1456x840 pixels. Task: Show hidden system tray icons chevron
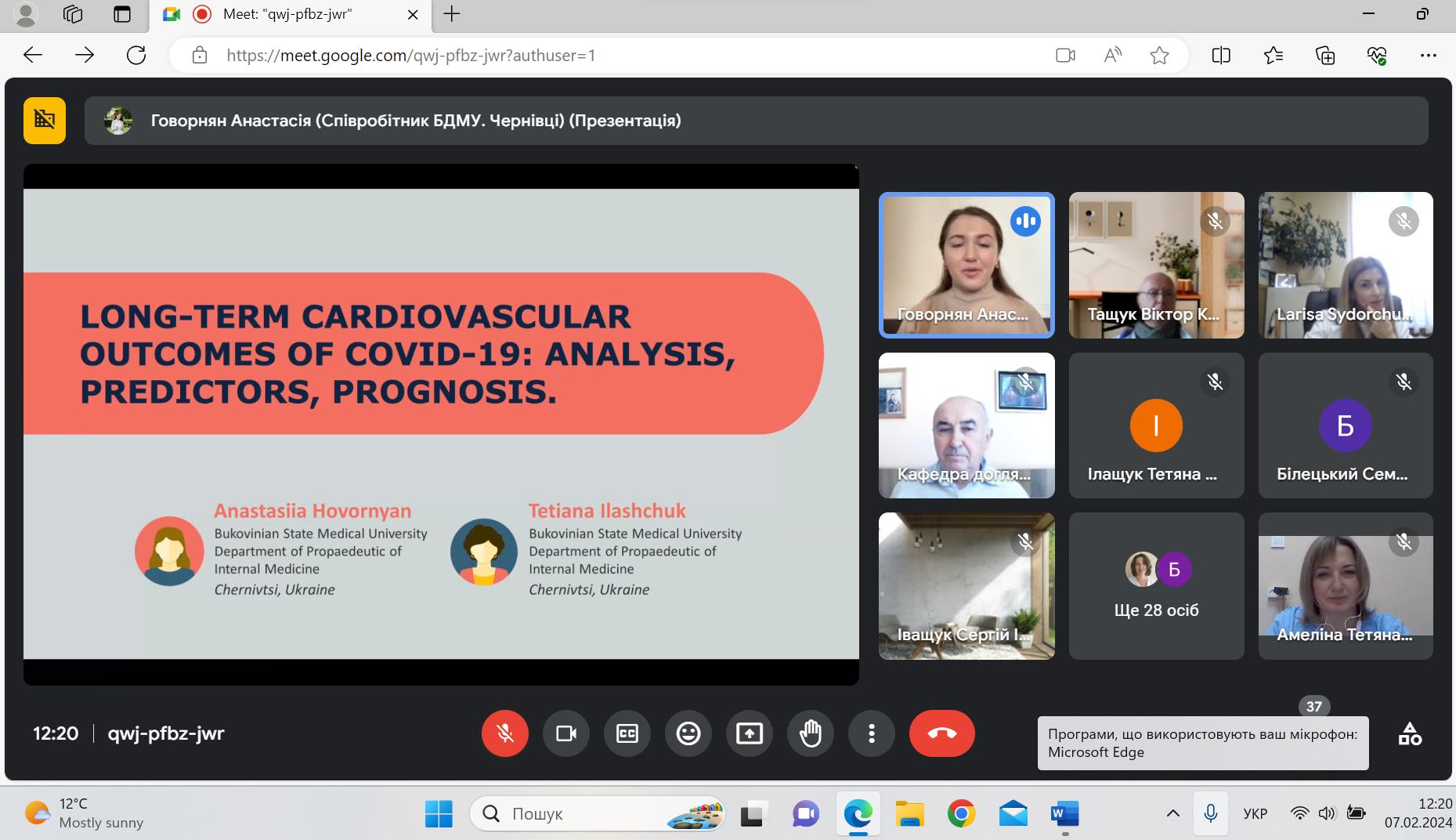coord(1172,813)
